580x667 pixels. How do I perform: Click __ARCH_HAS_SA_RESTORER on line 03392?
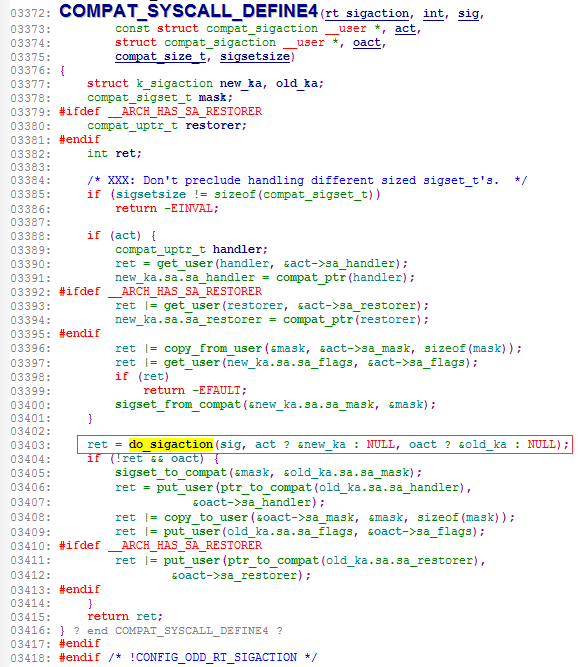[185, 291]
